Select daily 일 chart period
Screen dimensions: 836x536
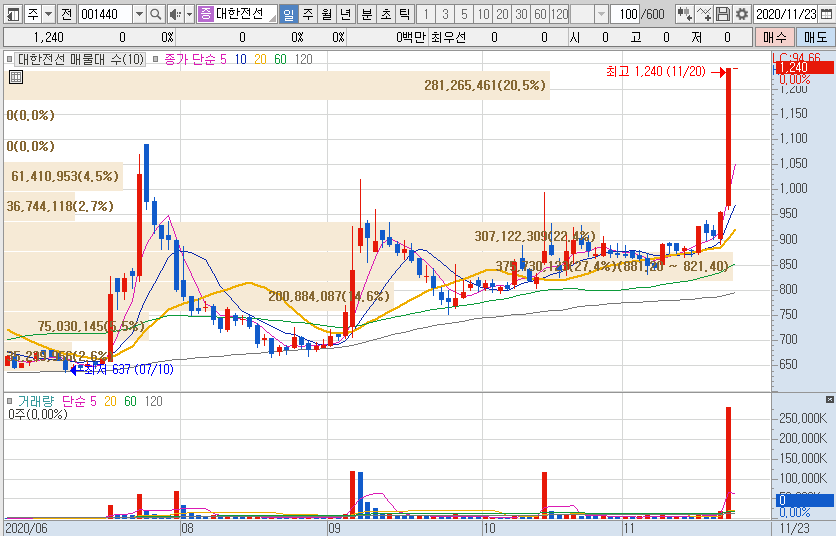click(x=288, y=14)
